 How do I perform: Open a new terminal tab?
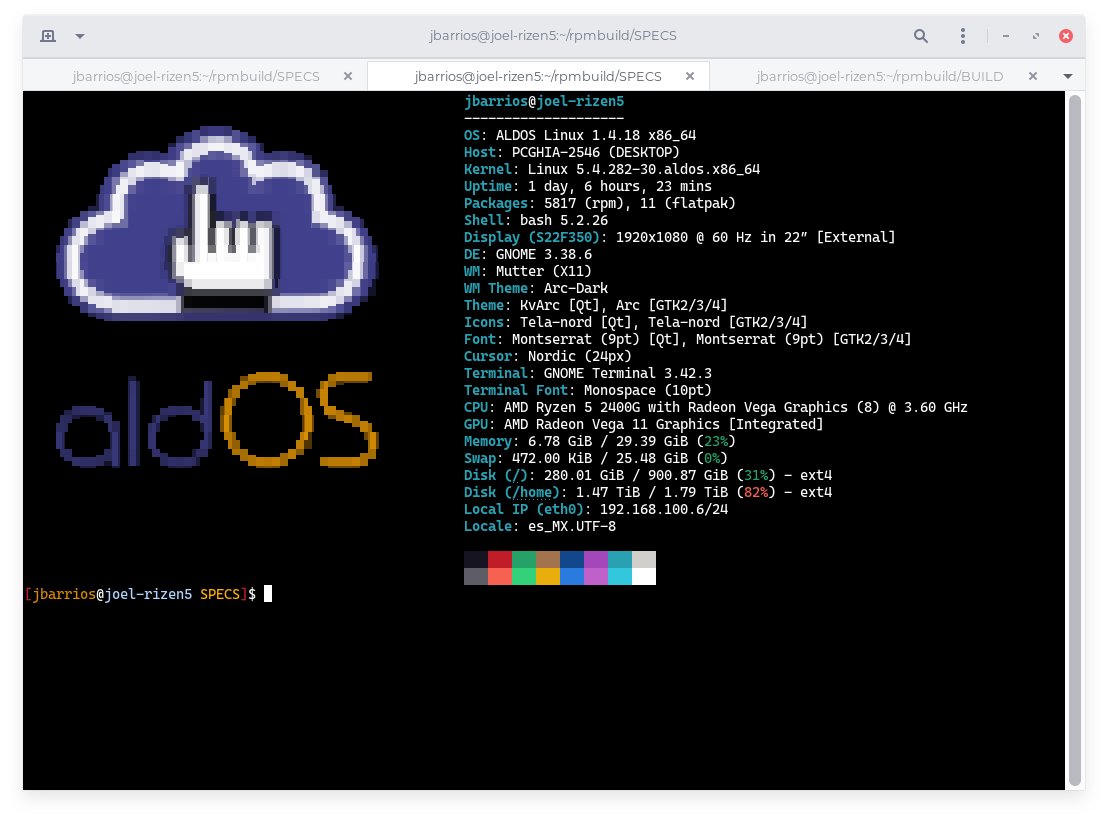[x=48, y=36]
